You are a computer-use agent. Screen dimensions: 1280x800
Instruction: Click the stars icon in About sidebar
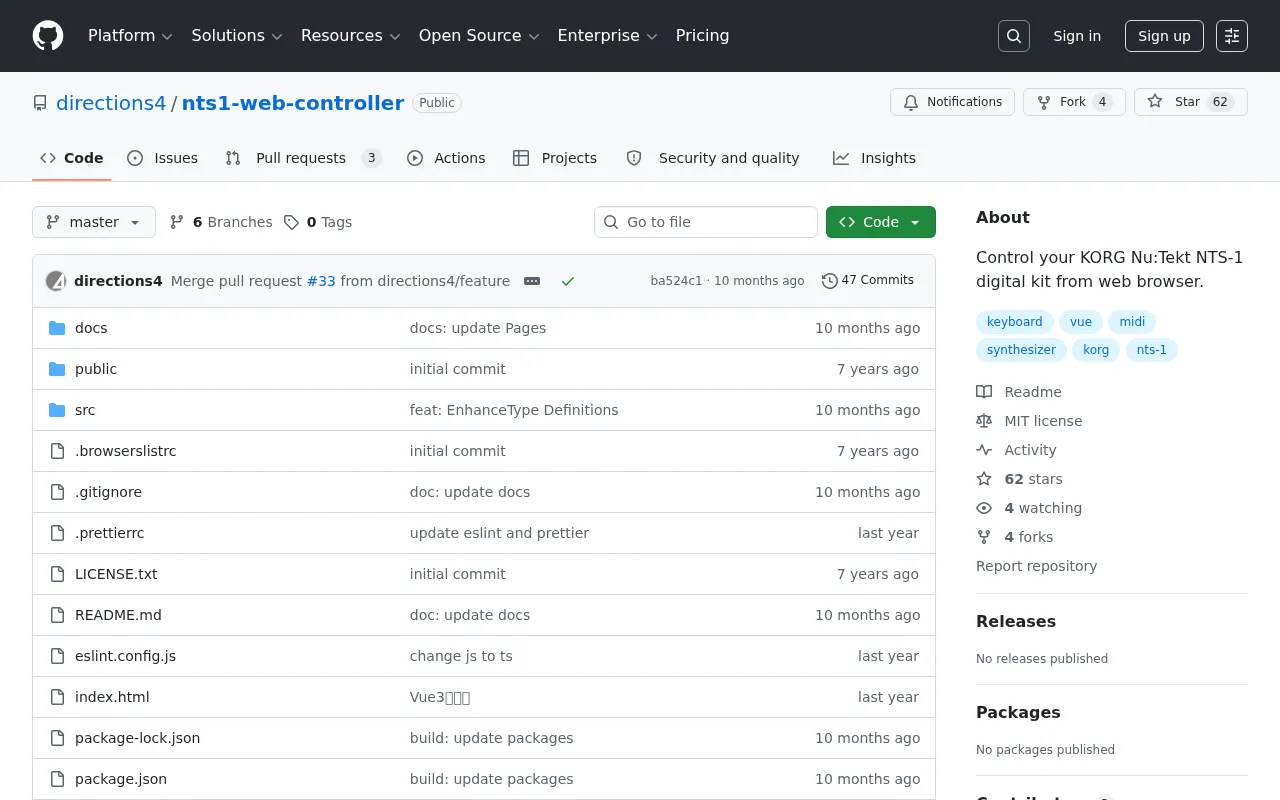pyautogui.click(x=984, y=479)
